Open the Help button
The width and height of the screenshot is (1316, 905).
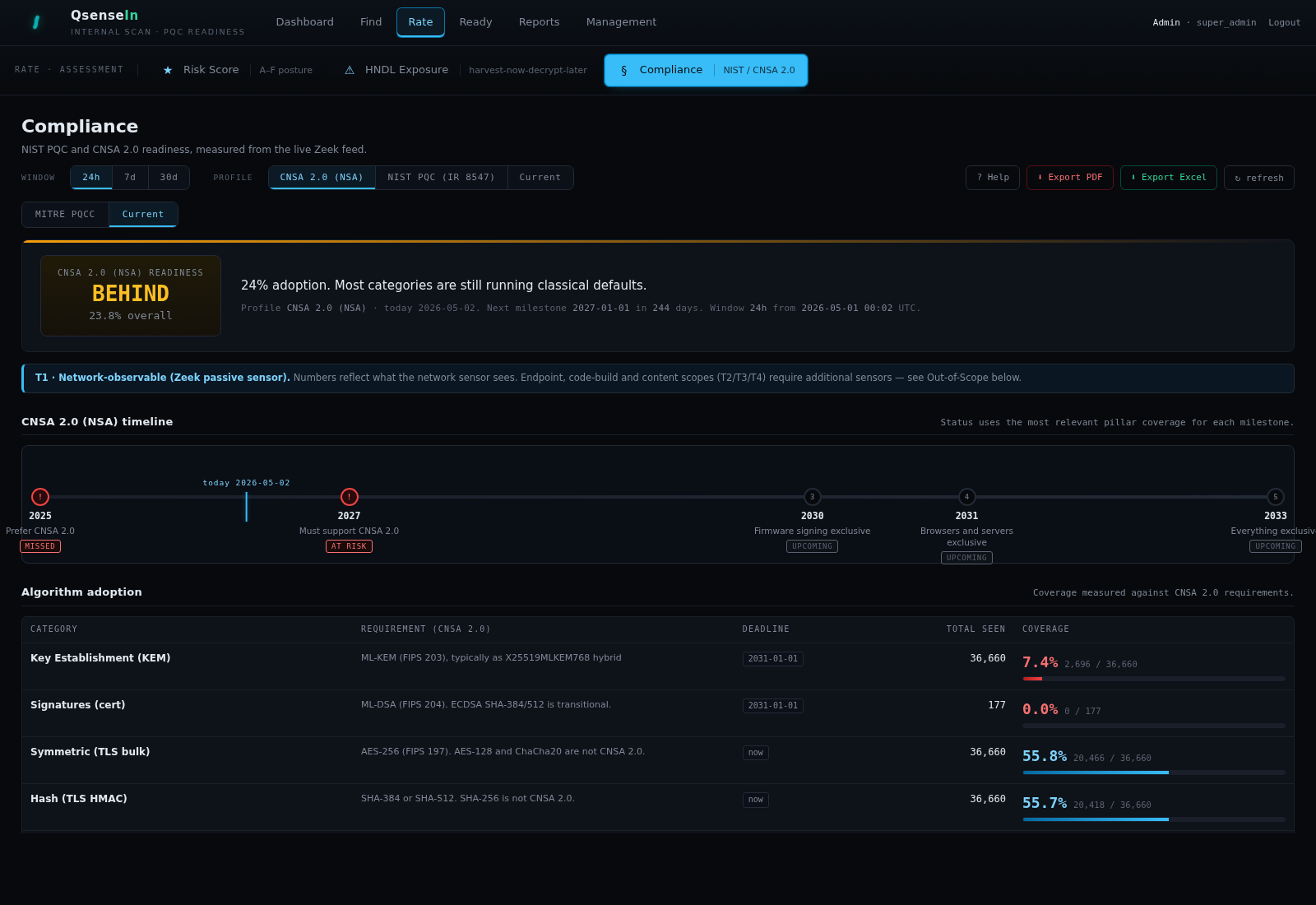(993, 178)
